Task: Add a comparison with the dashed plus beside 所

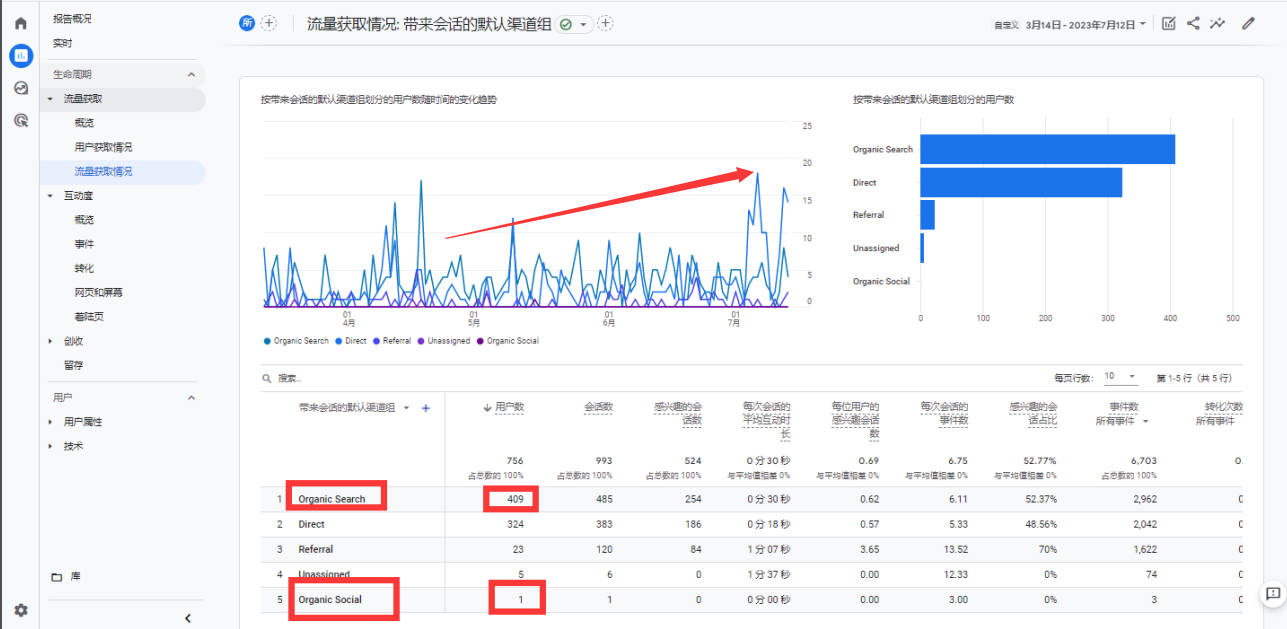Action: point(269,23)
